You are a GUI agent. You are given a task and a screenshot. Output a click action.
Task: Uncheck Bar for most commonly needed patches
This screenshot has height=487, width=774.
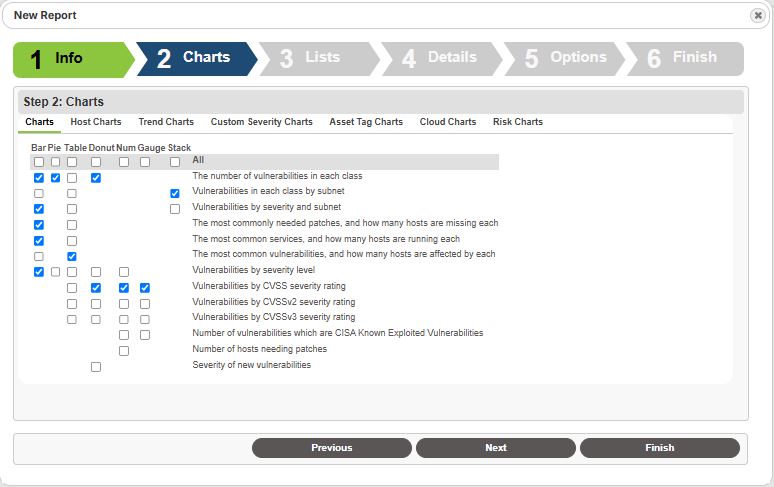click(39, 225)
